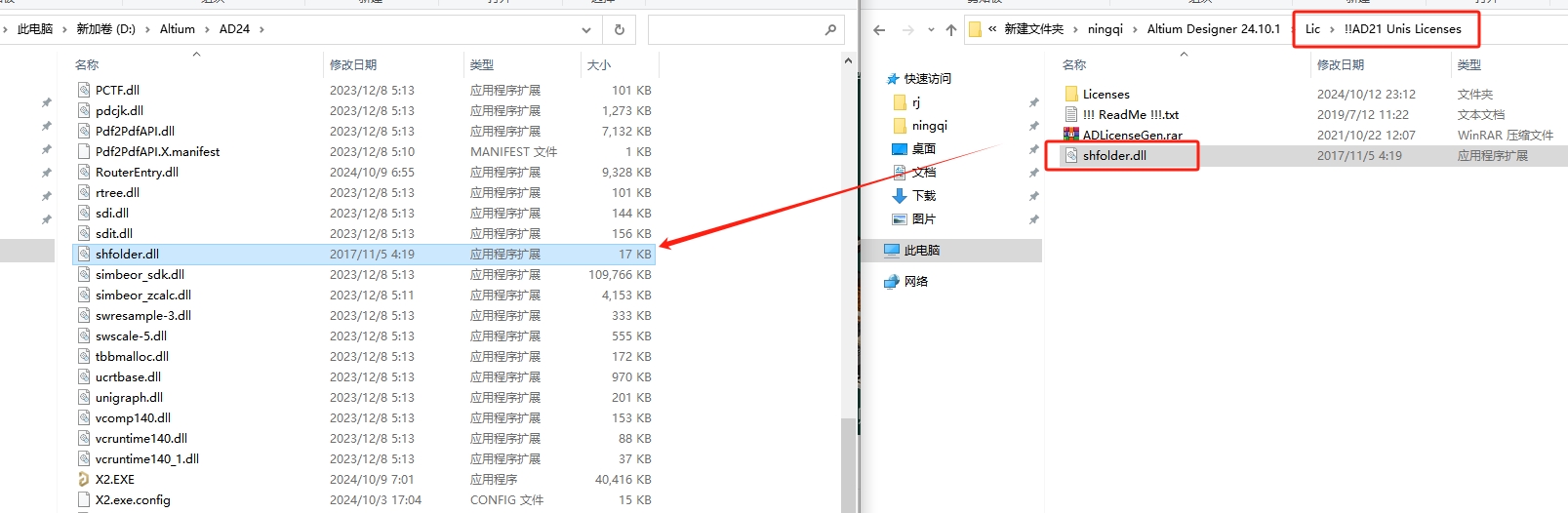The width and height of the screenshot is (1568, 513).
Task: Open the address history dropdown in left window
Action: pos(585,29)
